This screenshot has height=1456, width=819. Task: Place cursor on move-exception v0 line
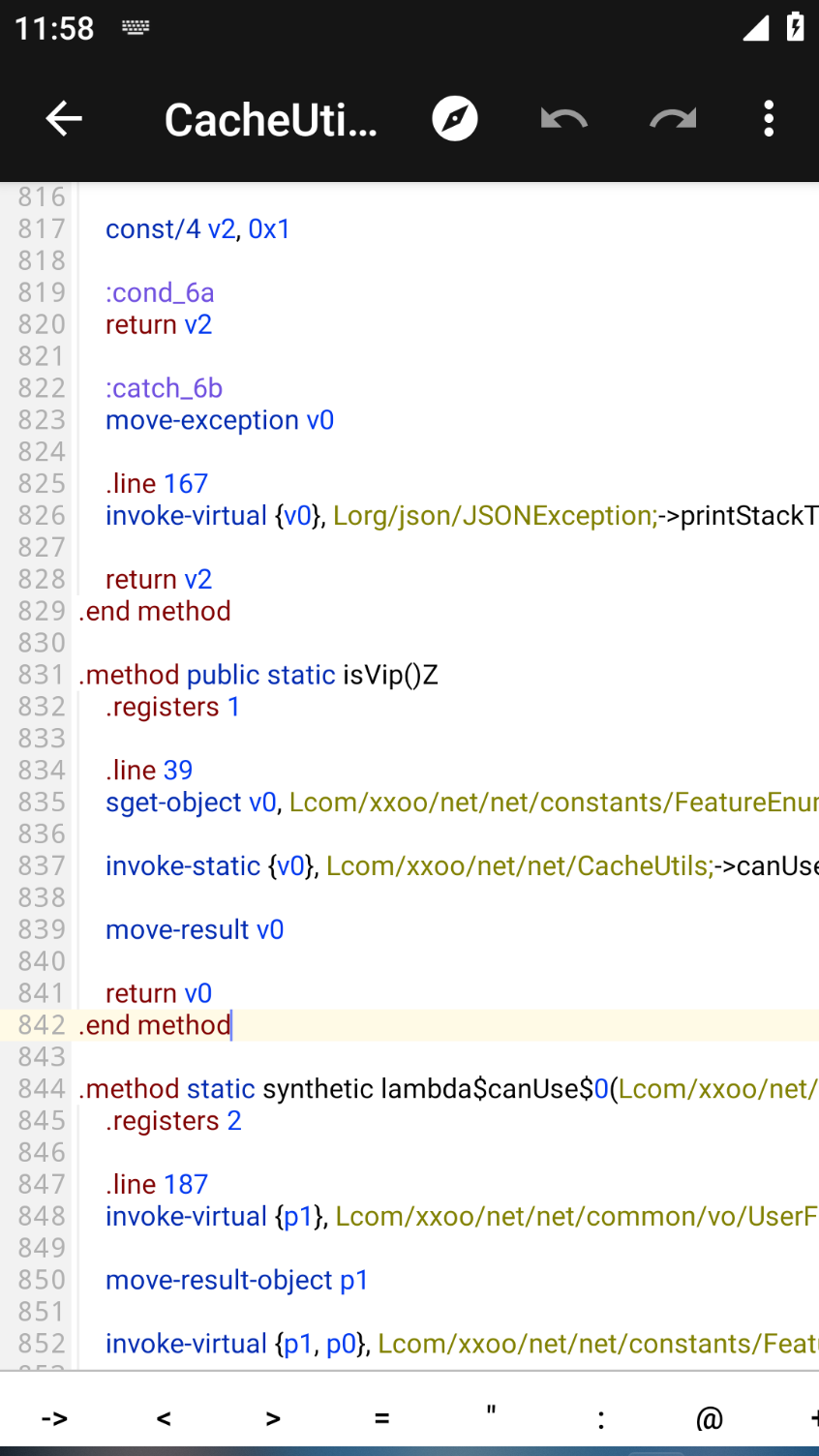pyautogui.click(x=220, y=420)
